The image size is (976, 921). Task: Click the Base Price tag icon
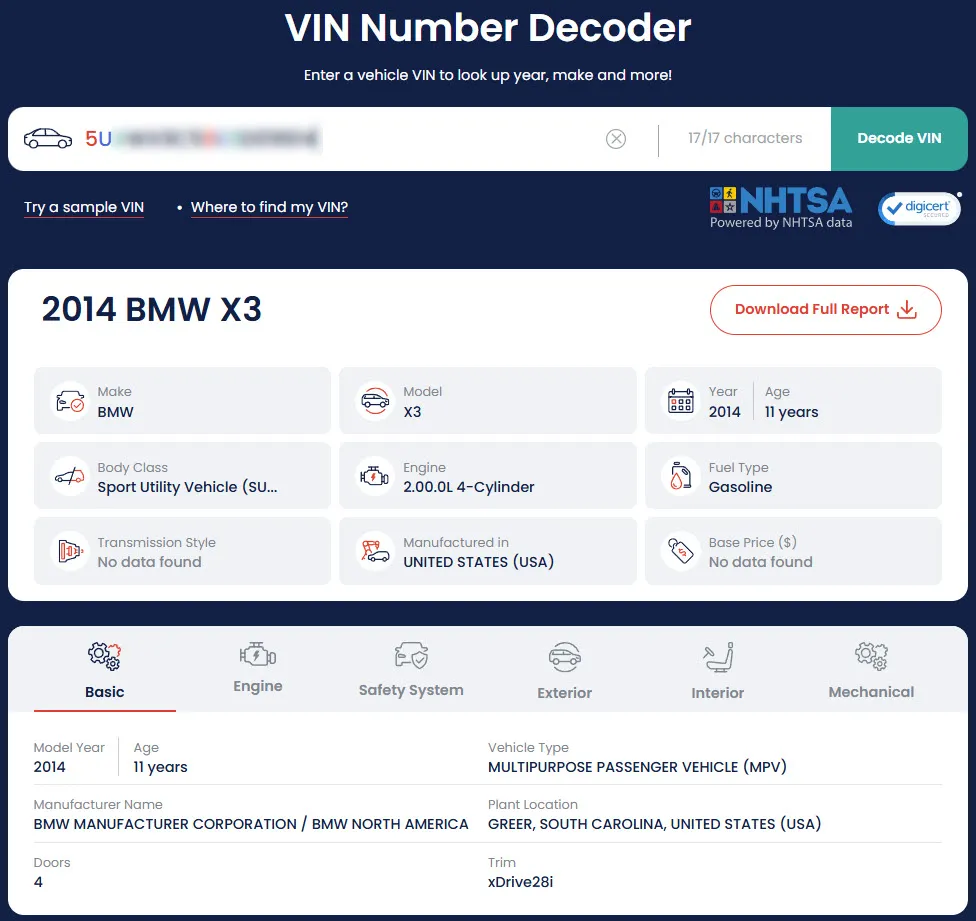(681, 551)
